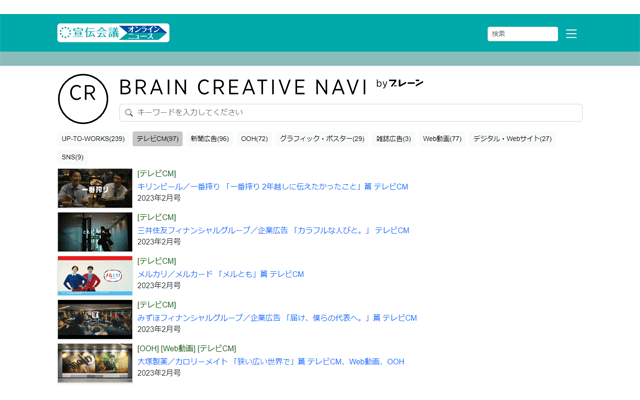Focus the キーワードを入力してください search field
Screen dimensions: 640x400
[x=351, y=113]
